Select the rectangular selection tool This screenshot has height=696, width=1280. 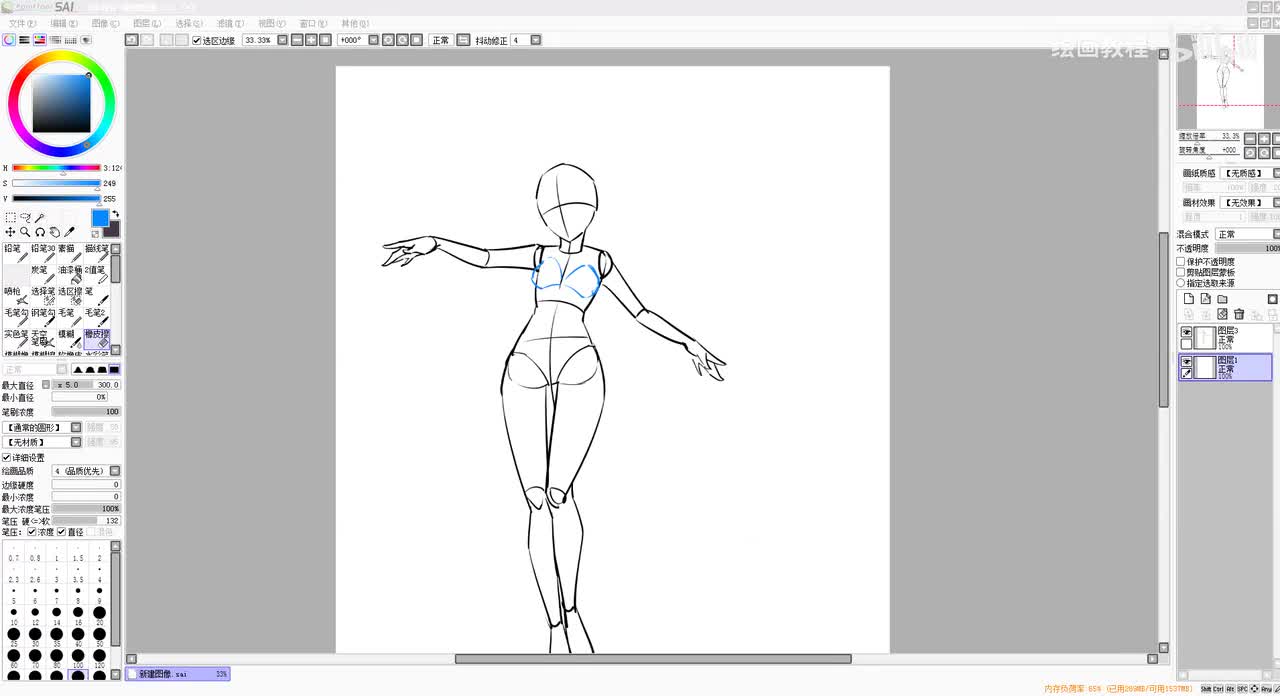tap(10, 217)
